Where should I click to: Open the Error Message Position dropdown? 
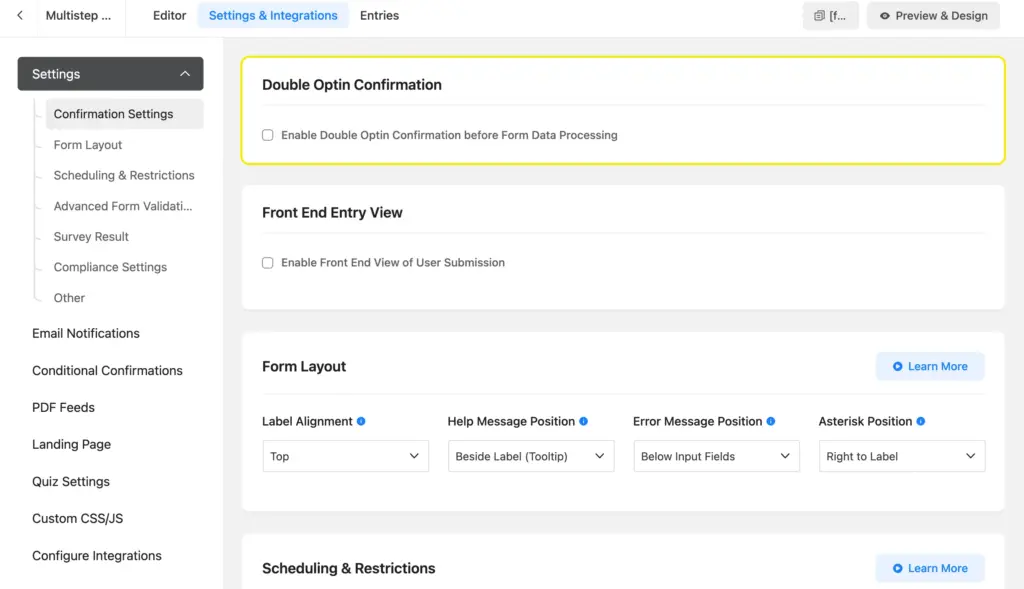[x=716, y=456]
